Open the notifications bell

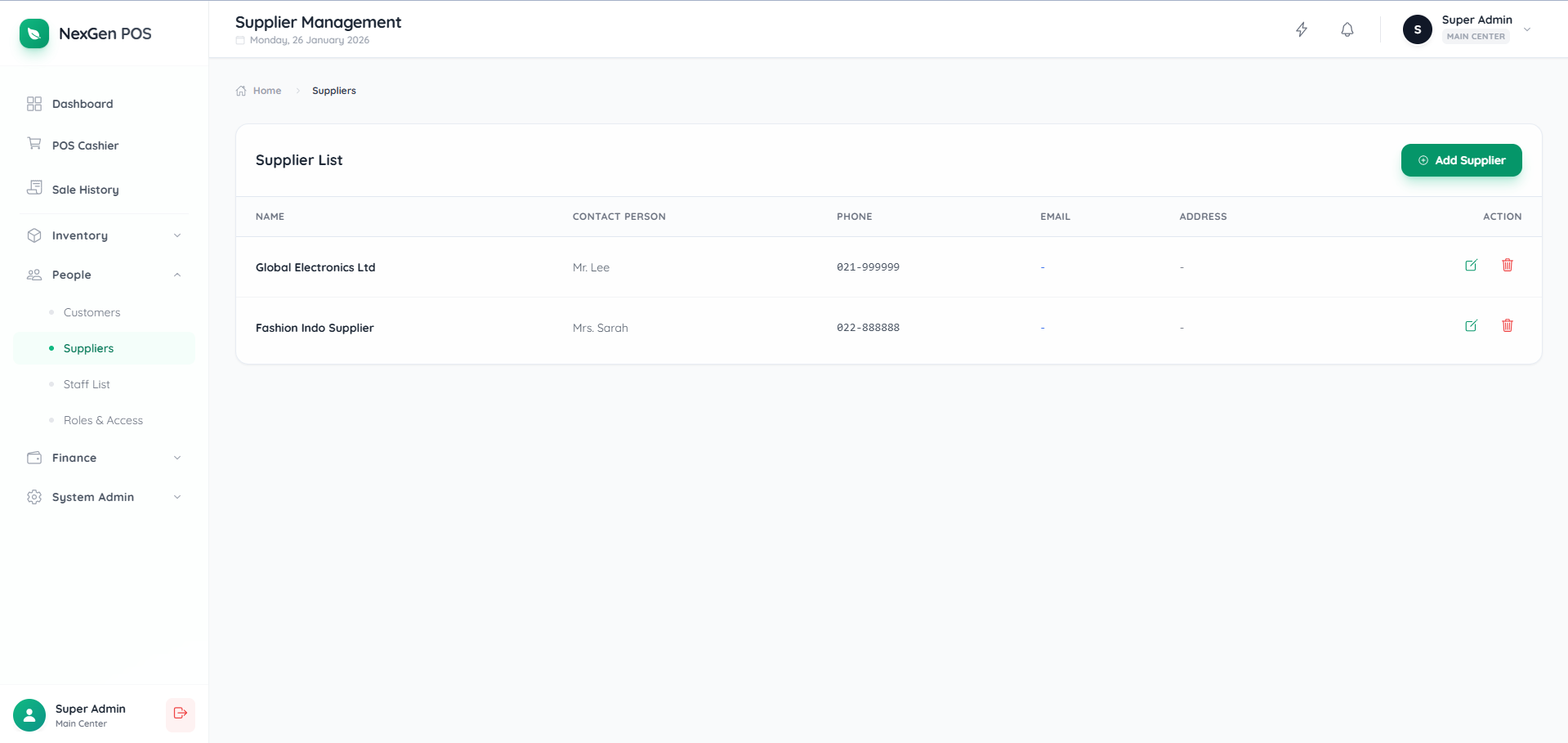pos(1347,29)
